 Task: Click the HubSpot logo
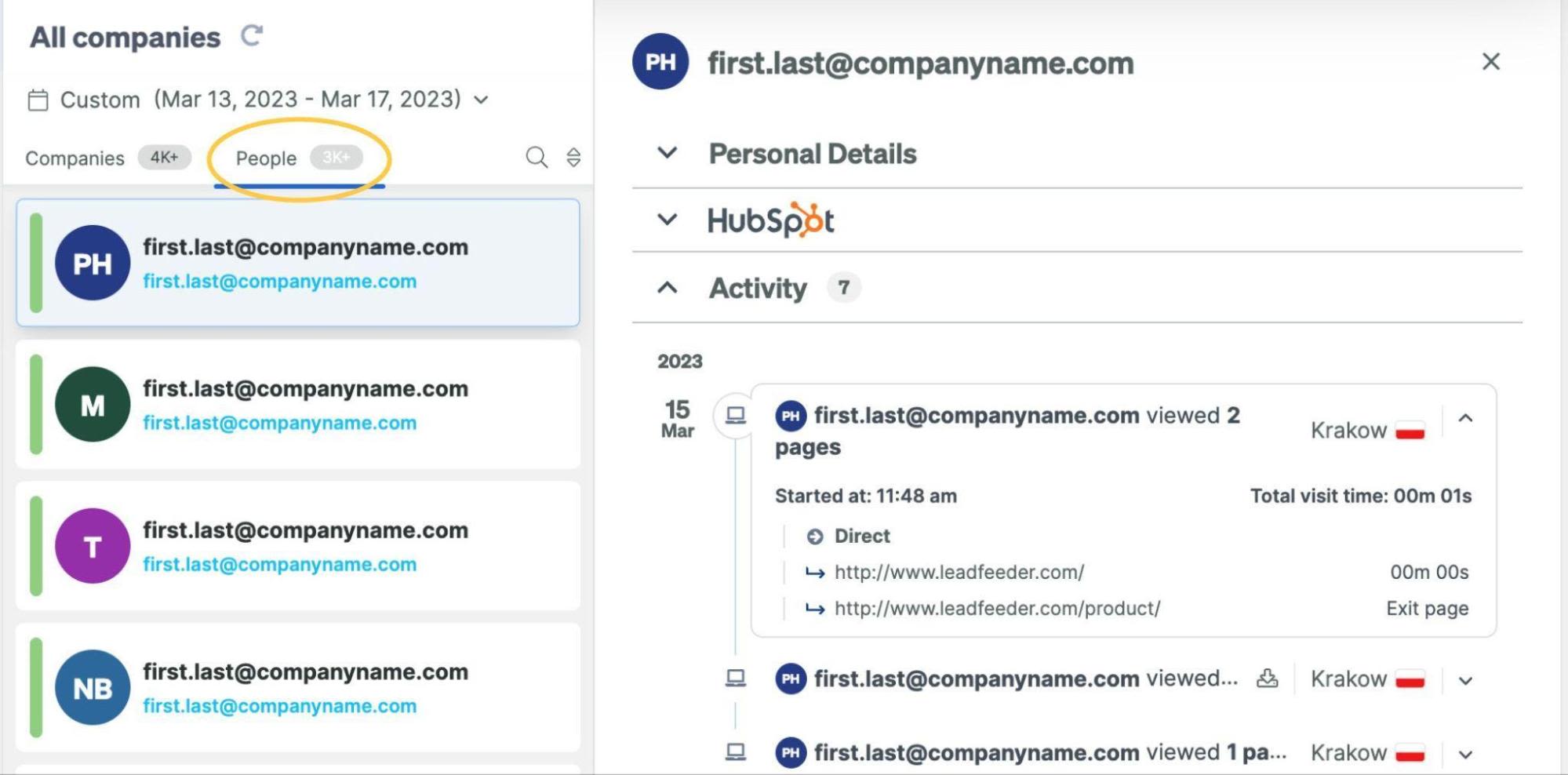(x=770, y=220)
